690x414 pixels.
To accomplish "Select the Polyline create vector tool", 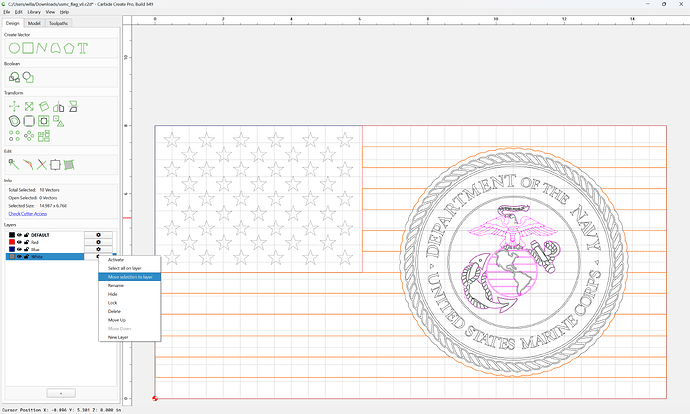I will pyautogui.click(x=41, y=48).
